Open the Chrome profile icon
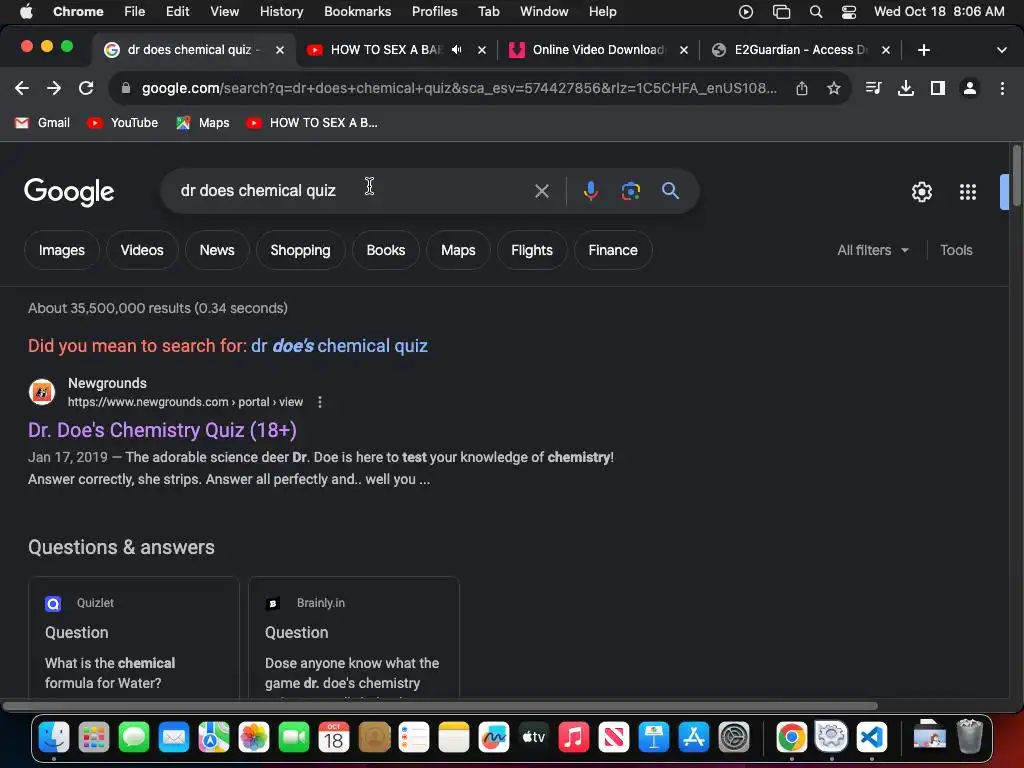This screenshot has height=768, width=1024. coord(970,88)
